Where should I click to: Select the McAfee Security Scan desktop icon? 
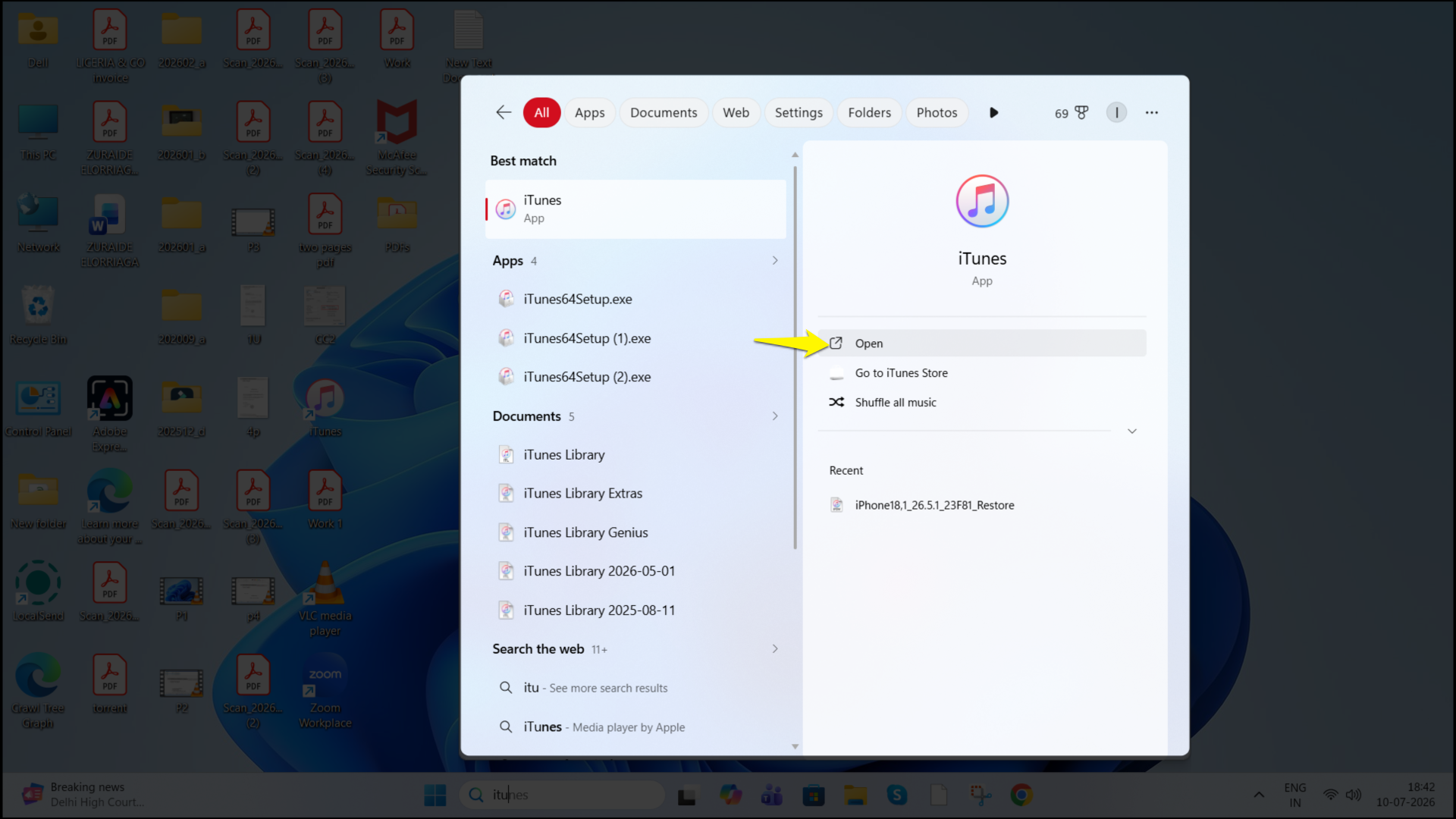tap(397, 139)
